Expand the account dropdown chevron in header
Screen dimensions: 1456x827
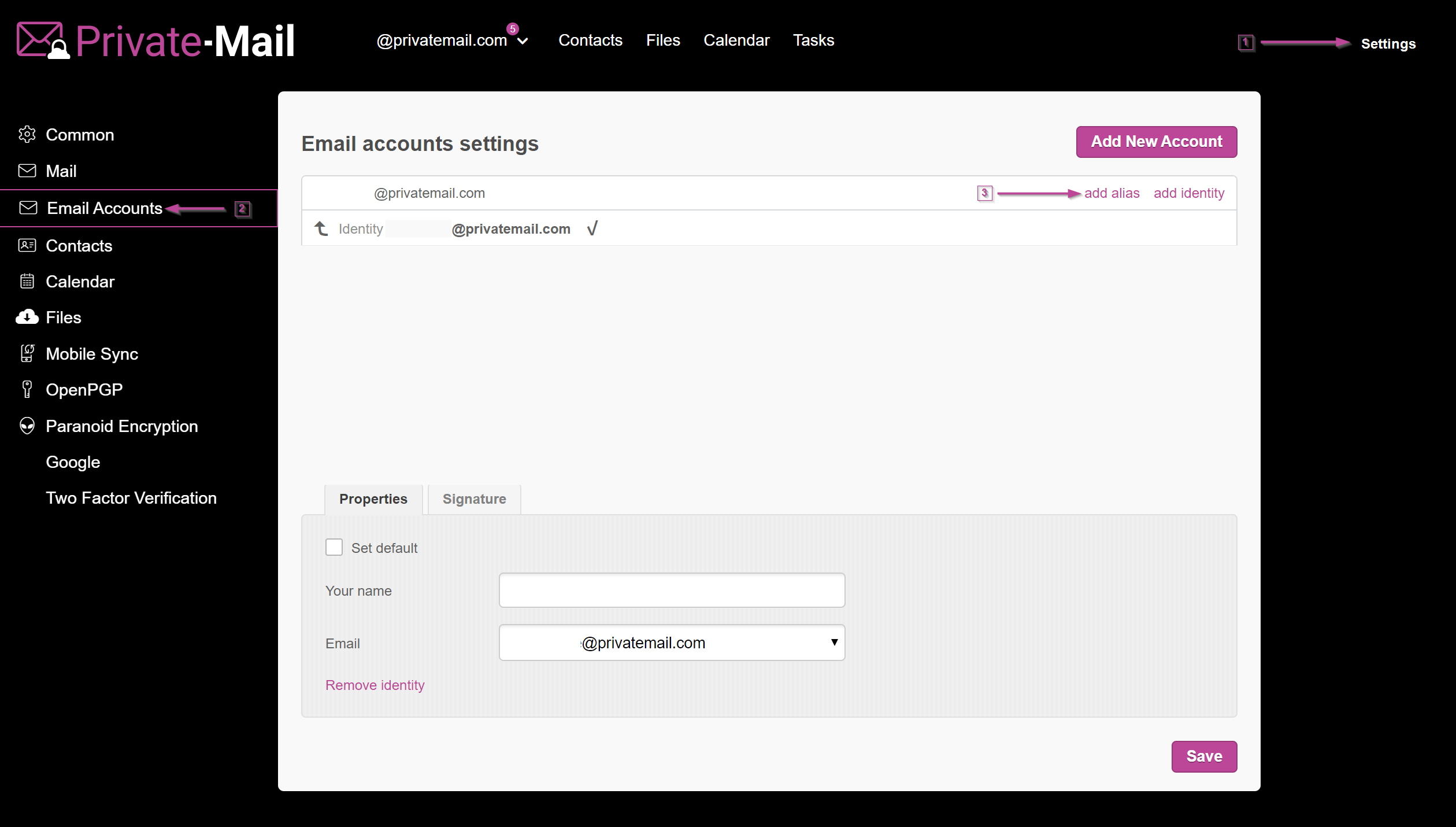(x=523, y=41)
